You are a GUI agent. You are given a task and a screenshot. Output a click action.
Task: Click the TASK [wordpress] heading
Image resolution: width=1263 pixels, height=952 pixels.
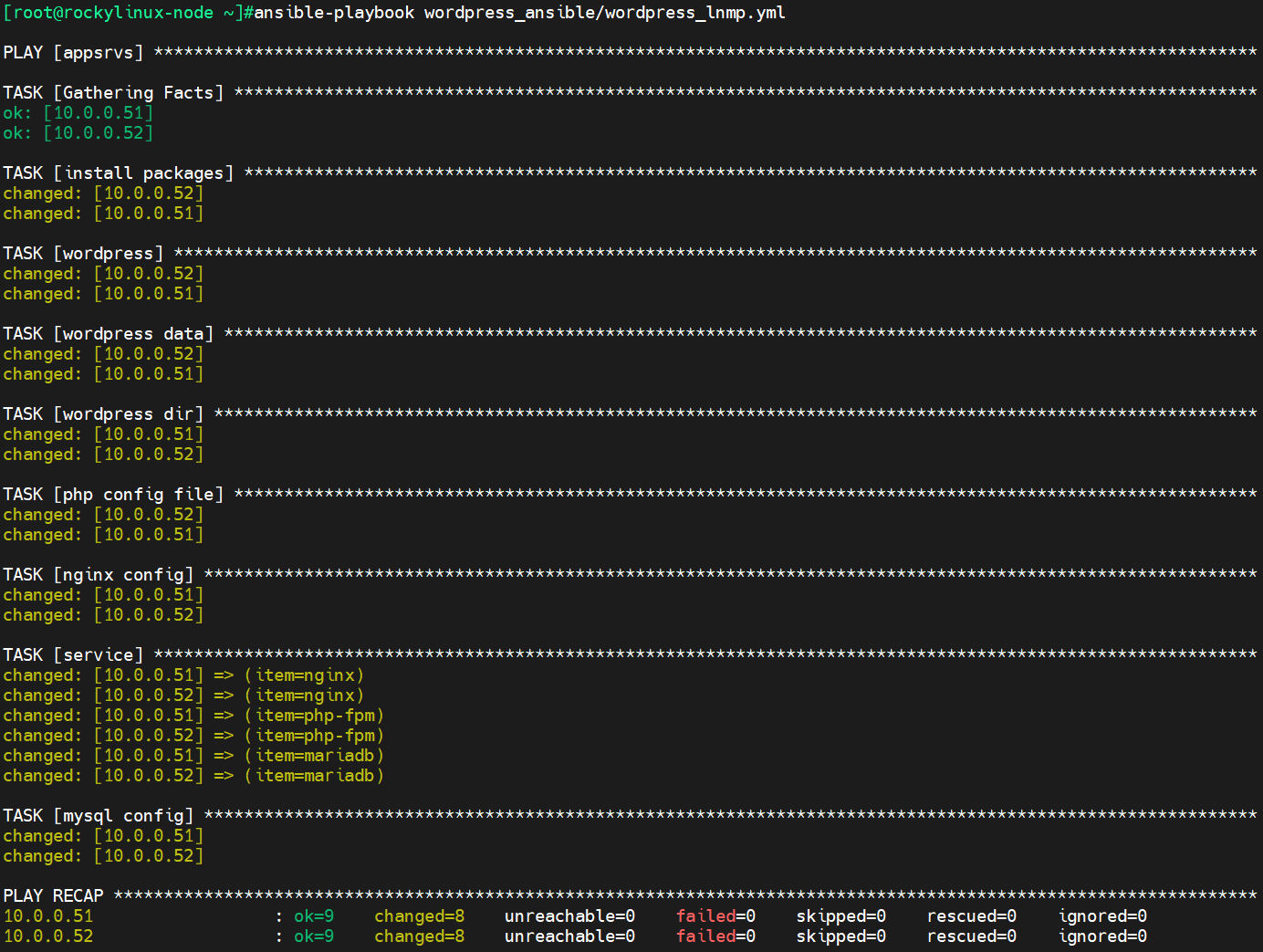[x=83, y=253]
